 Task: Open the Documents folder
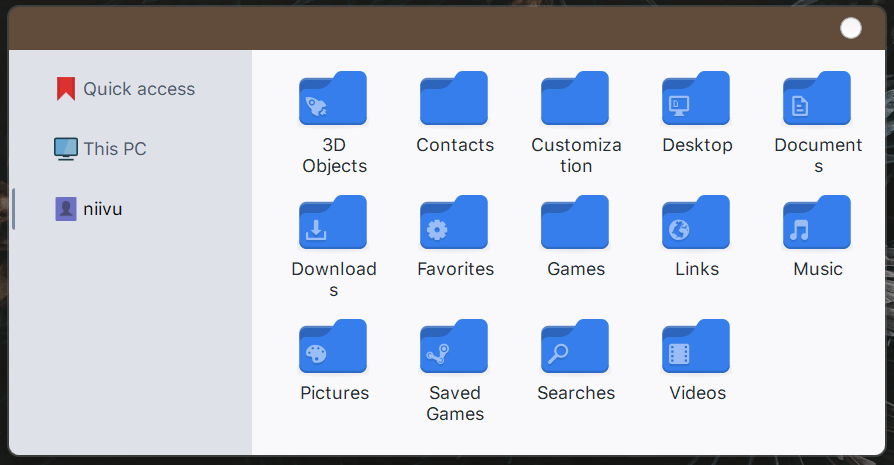tap(817, 100)
